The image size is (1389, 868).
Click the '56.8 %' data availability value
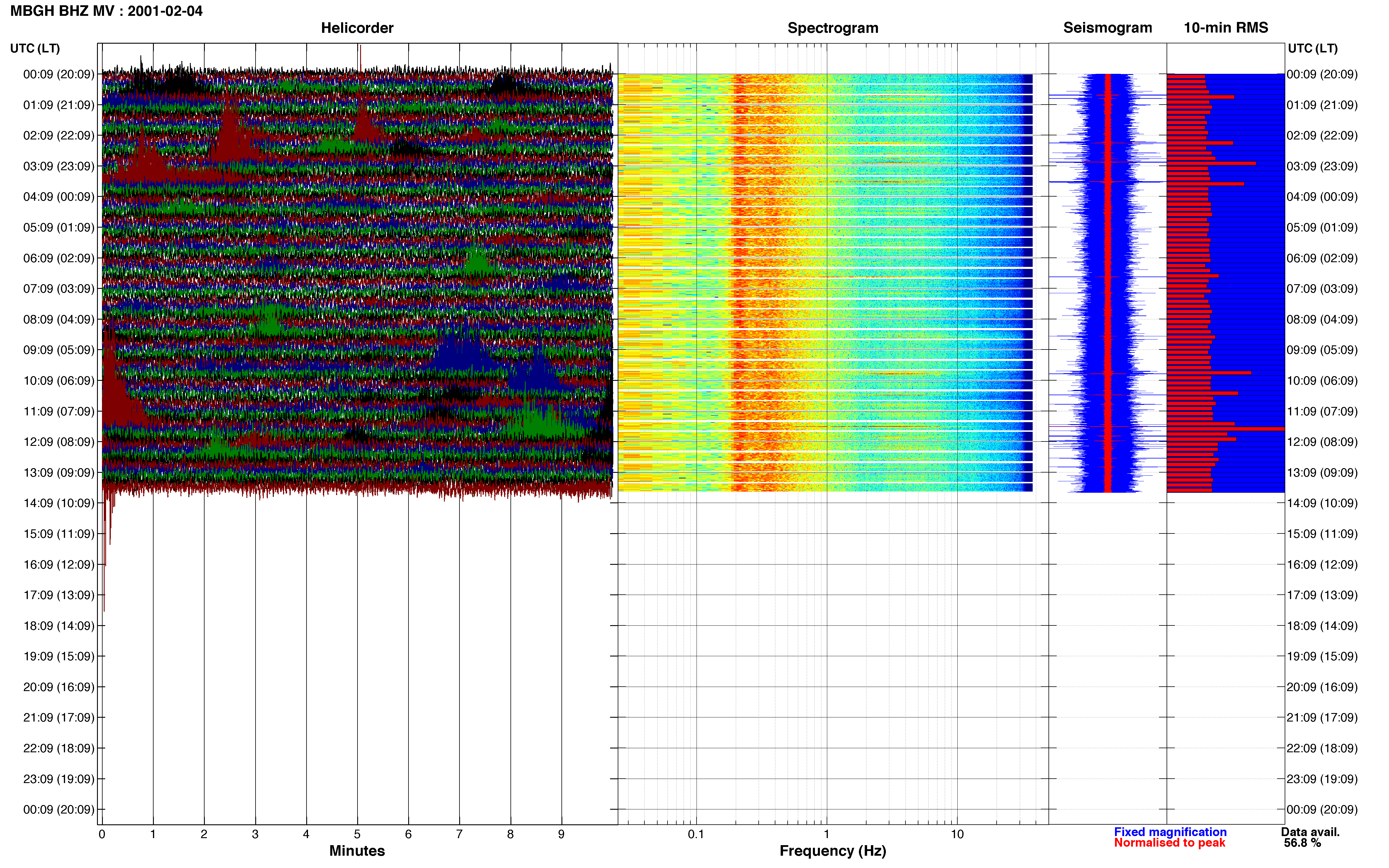(x=1302, y=843)
